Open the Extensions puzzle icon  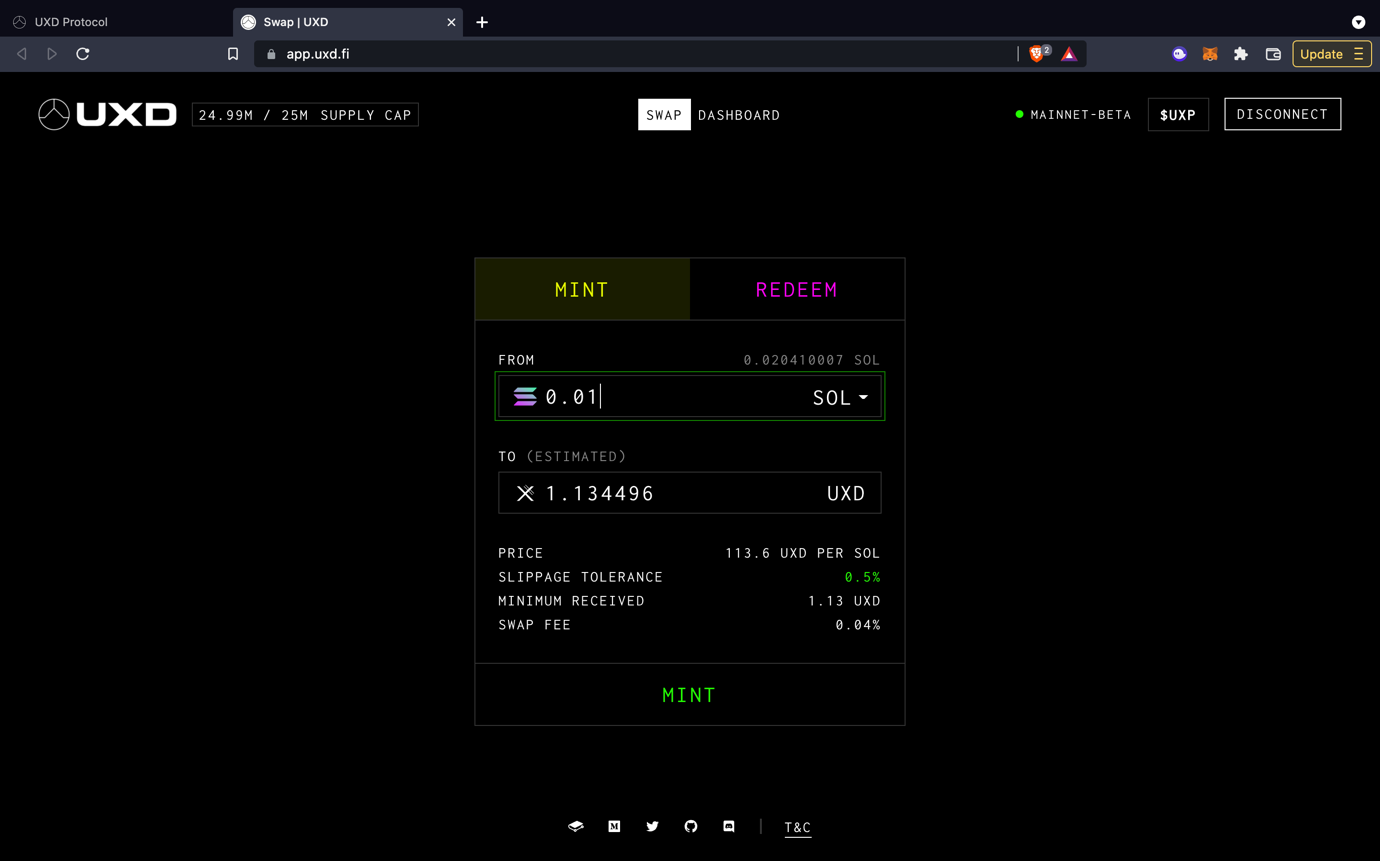1241,54
